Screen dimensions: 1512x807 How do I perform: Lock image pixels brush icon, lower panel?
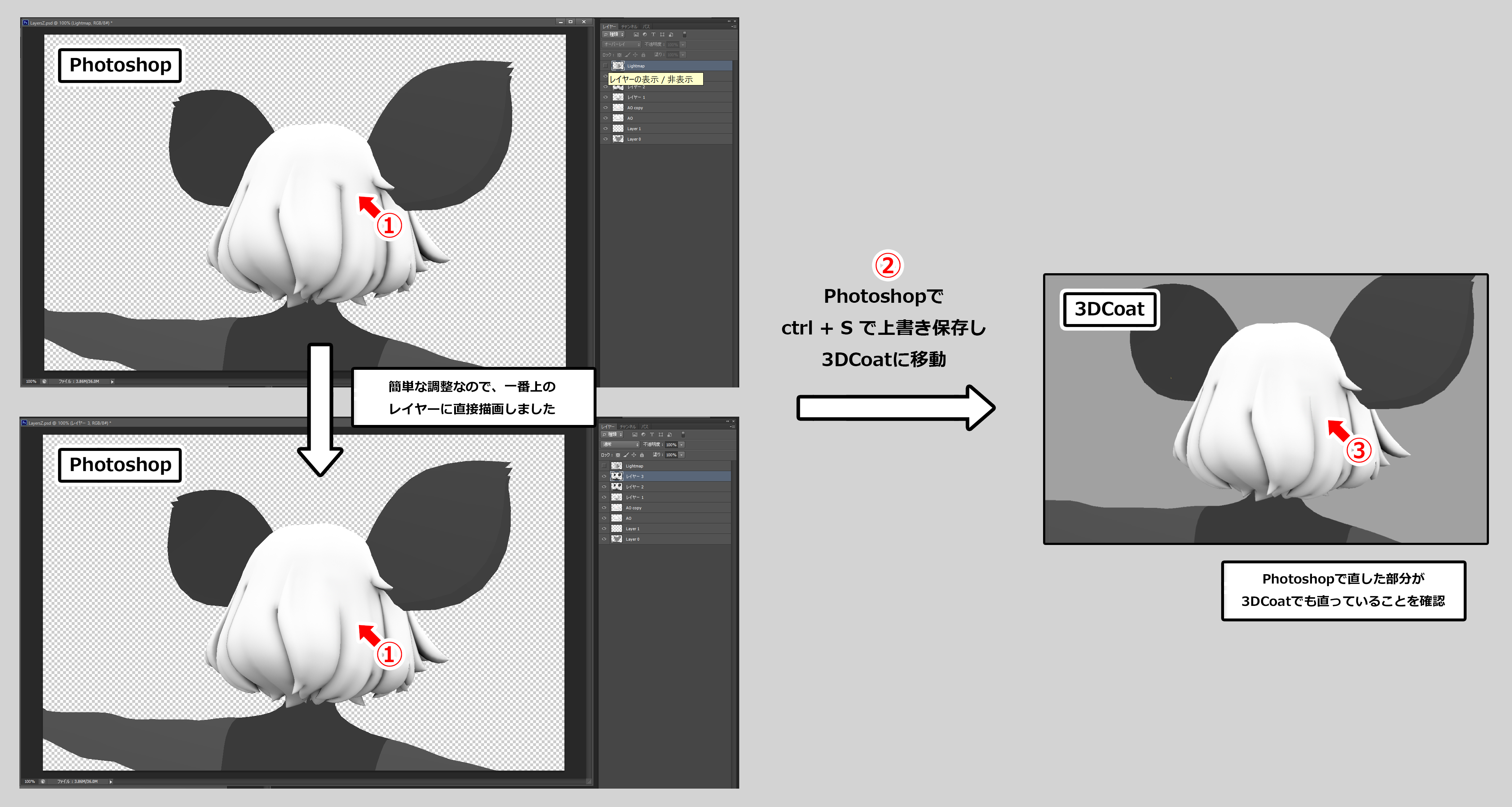pos(626,455)
